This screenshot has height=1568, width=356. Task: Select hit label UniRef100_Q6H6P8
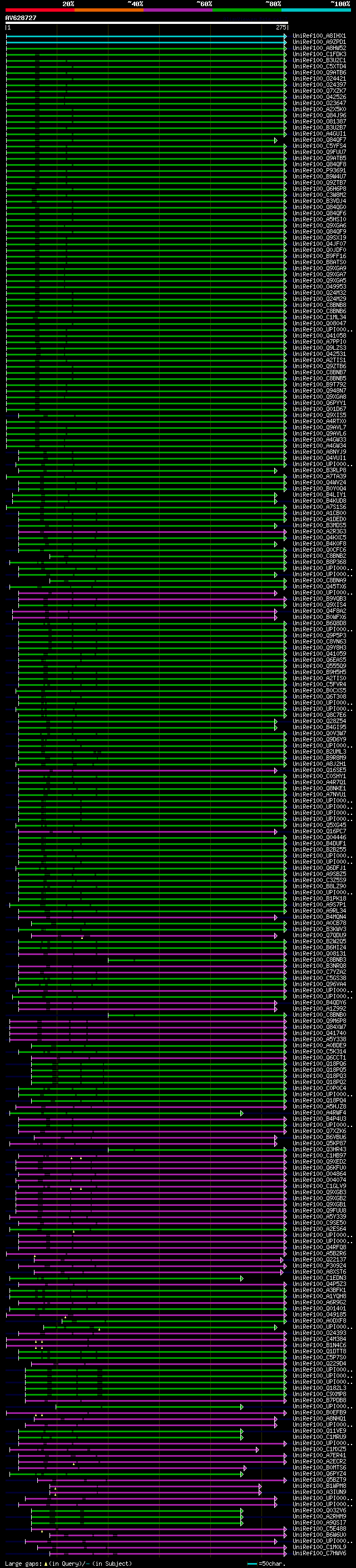coord(319,189)
